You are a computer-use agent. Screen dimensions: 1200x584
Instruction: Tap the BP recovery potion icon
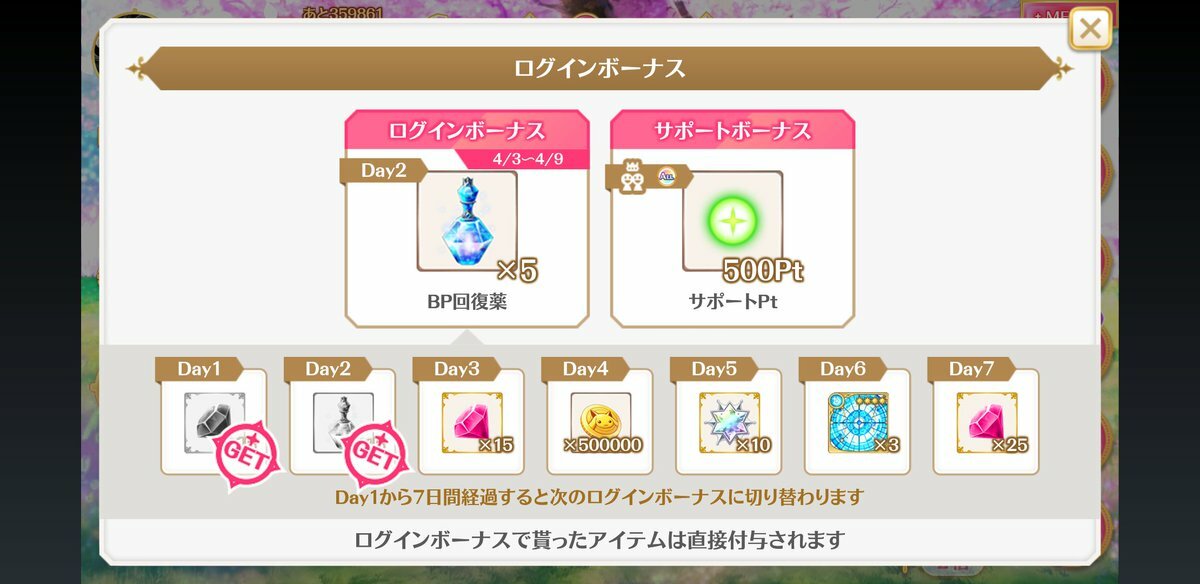tap(467, 222)
